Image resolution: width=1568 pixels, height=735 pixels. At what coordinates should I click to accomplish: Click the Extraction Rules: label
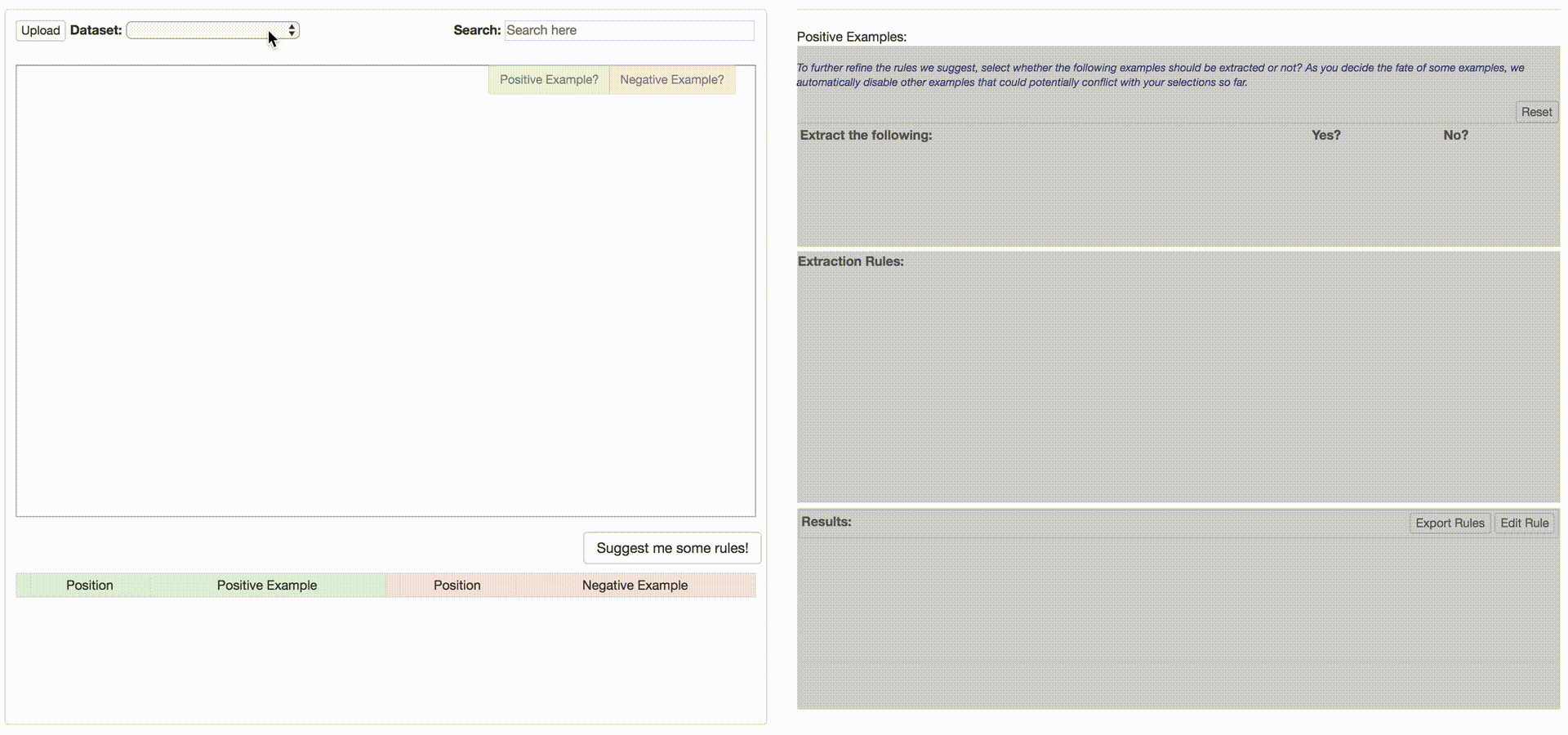tap(851, 261)
